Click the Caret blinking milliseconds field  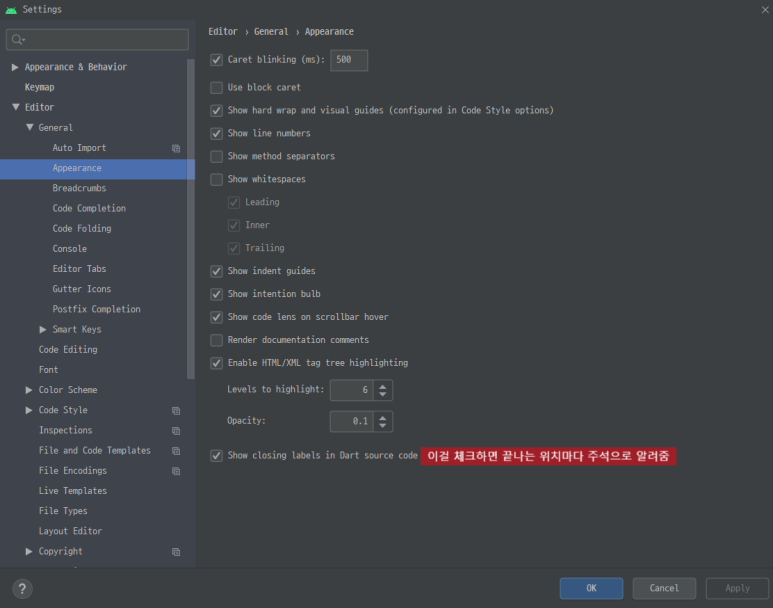(349, 60)
